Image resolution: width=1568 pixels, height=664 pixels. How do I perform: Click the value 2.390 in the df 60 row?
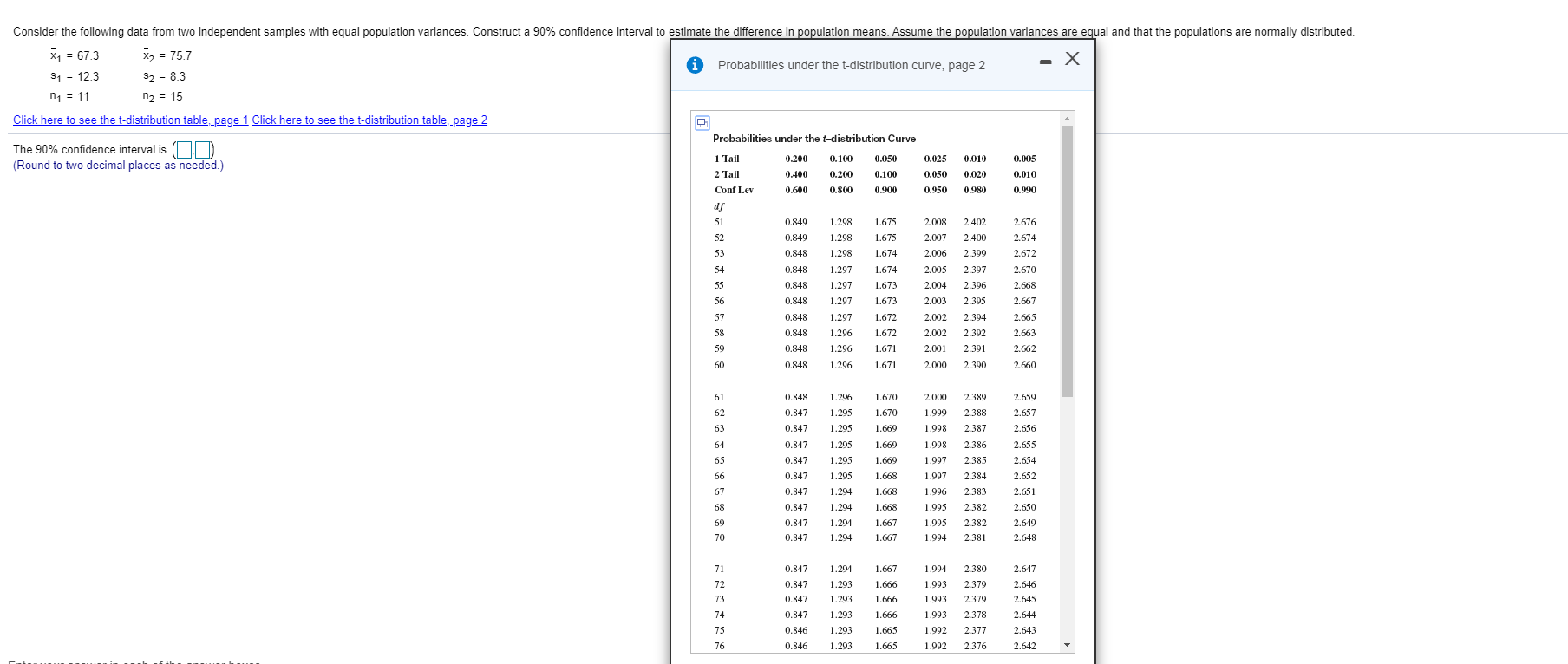coord(975,365)
